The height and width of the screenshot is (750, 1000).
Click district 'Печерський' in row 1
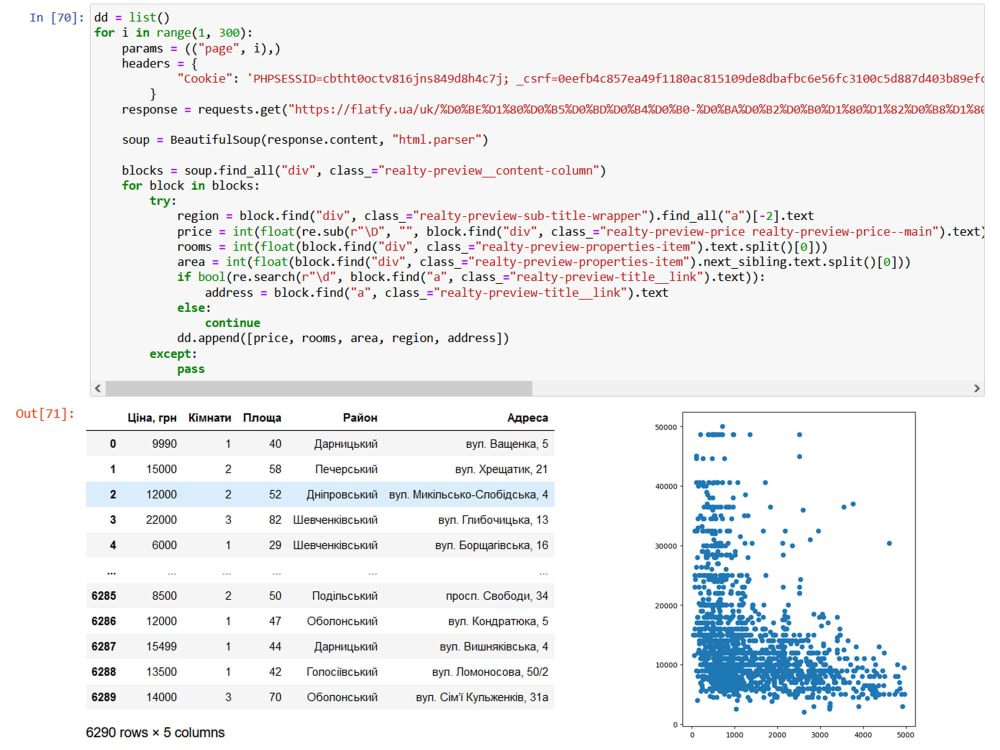point(346,469)
